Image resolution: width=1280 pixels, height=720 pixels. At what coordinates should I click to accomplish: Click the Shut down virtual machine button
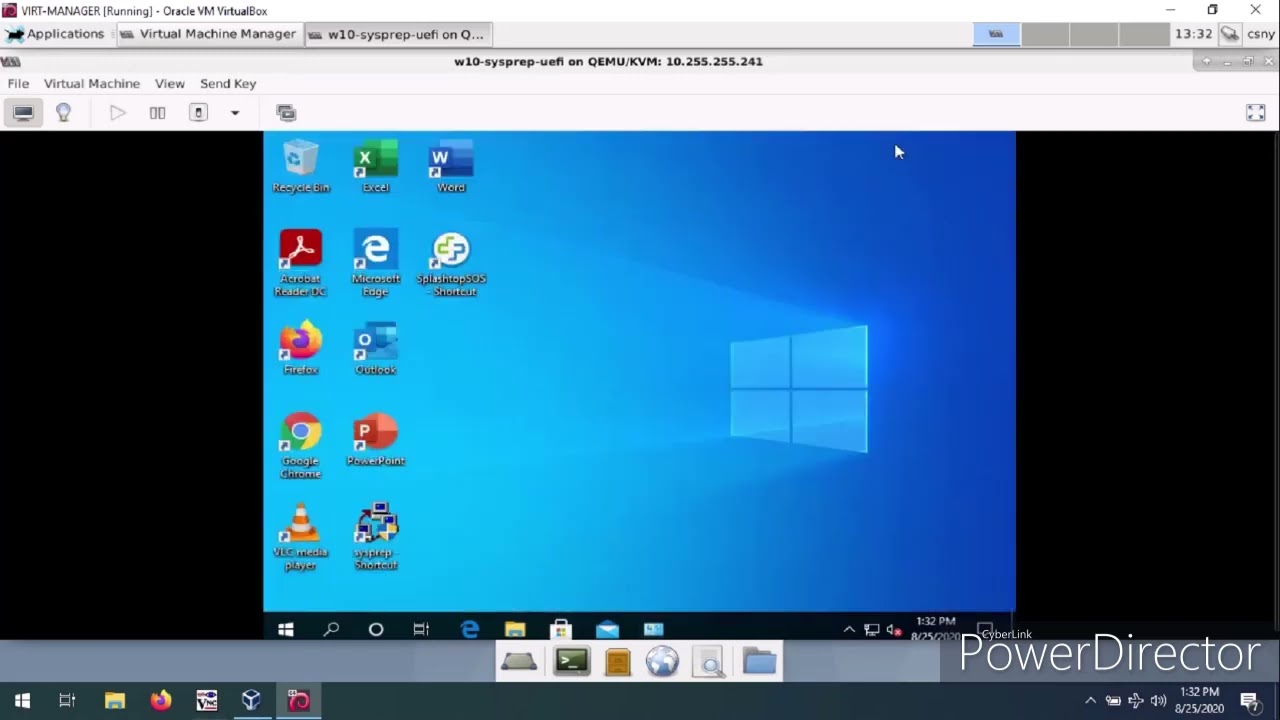(x=198, y=113)
